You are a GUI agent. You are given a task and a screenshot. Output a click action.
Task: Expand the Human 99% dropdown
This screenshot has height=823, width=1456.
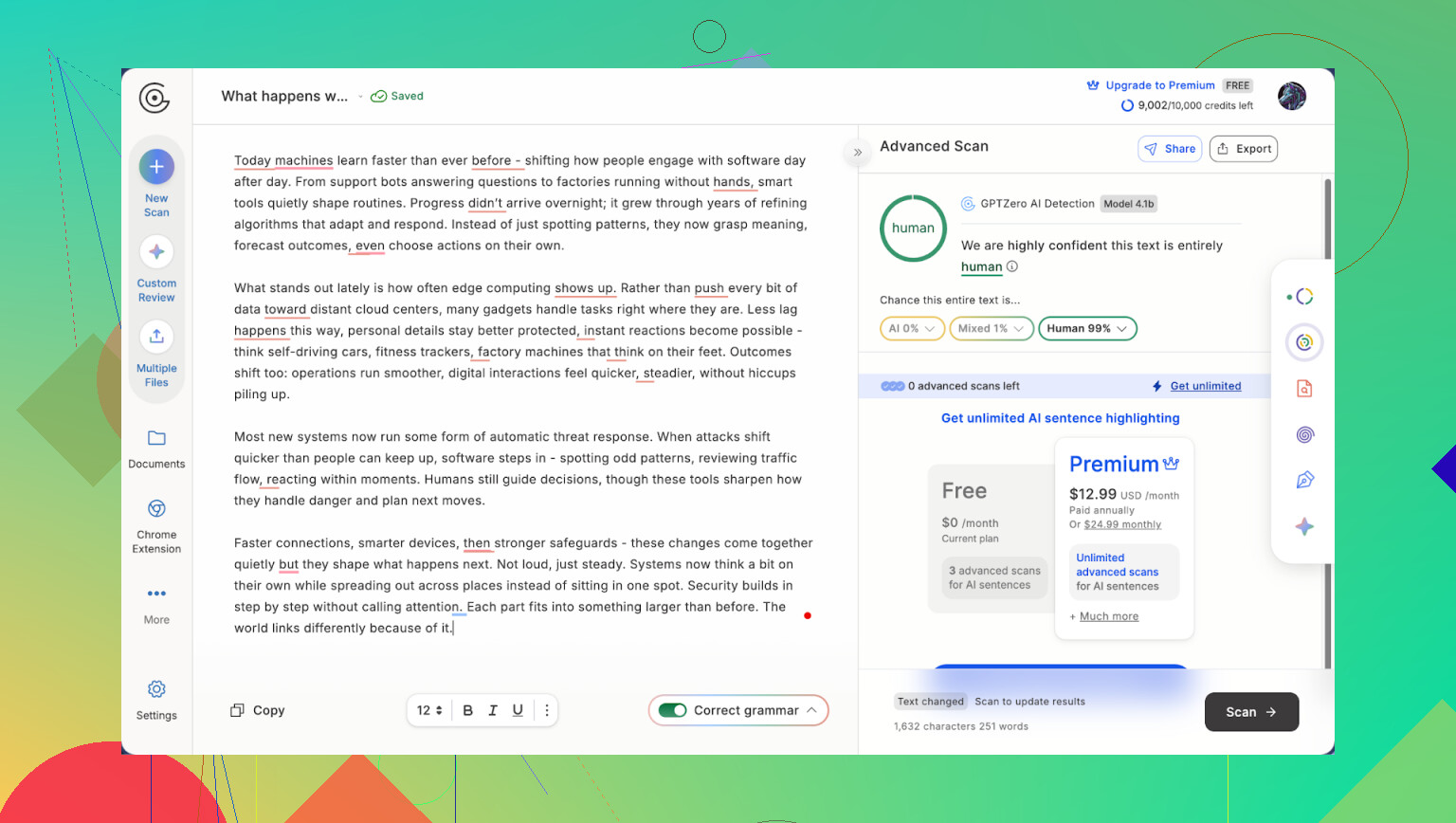(x=1087, y=329)
